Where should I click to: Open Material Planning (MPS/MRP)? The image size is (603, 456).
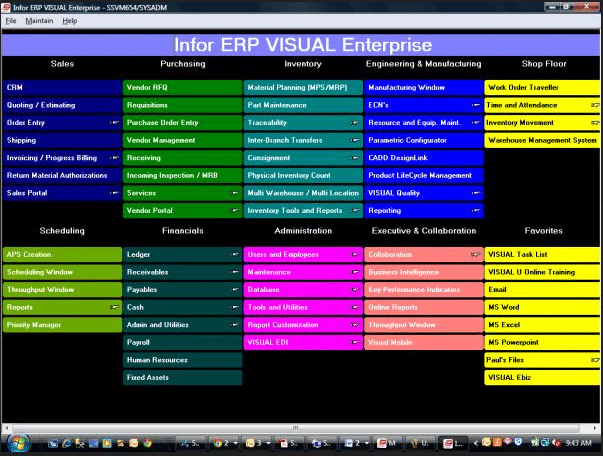pyautogui.click(x=302, y=88)
